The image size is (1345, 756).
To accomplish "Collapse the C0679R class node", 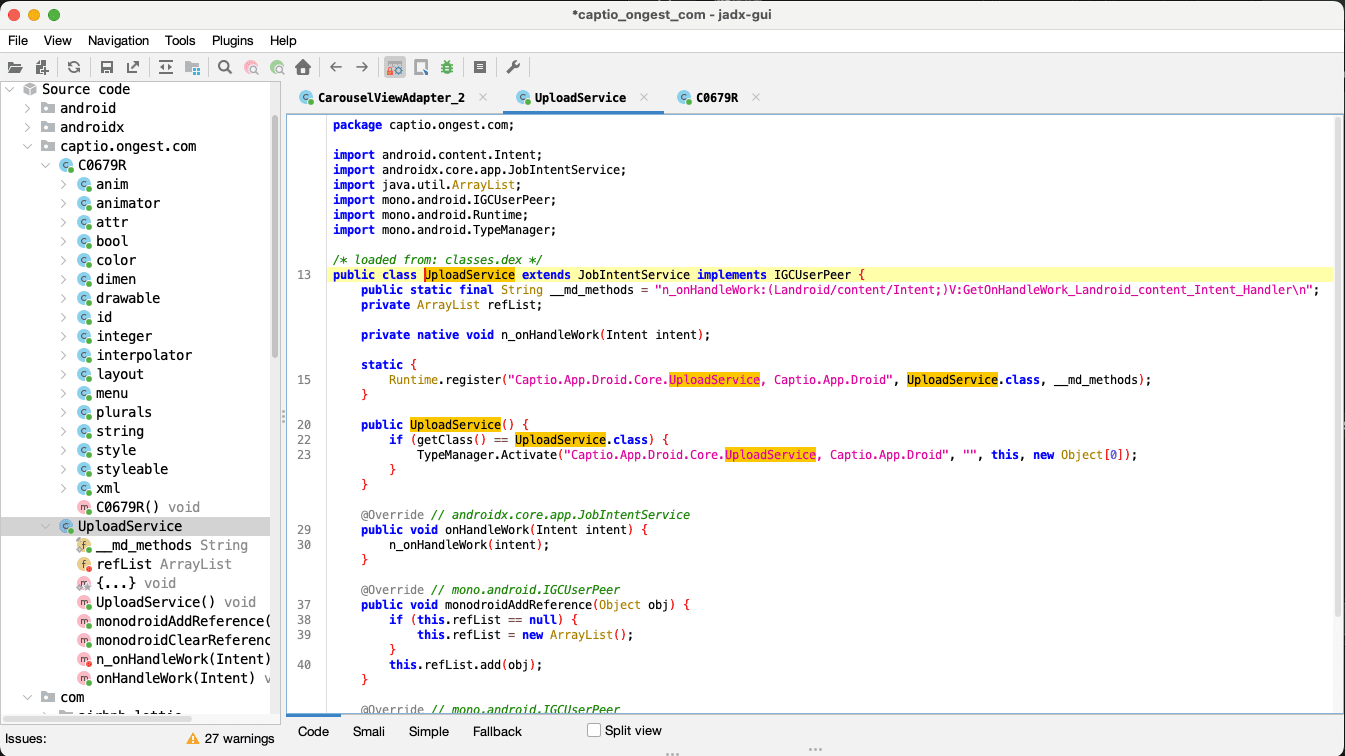I will pos(45,165).
